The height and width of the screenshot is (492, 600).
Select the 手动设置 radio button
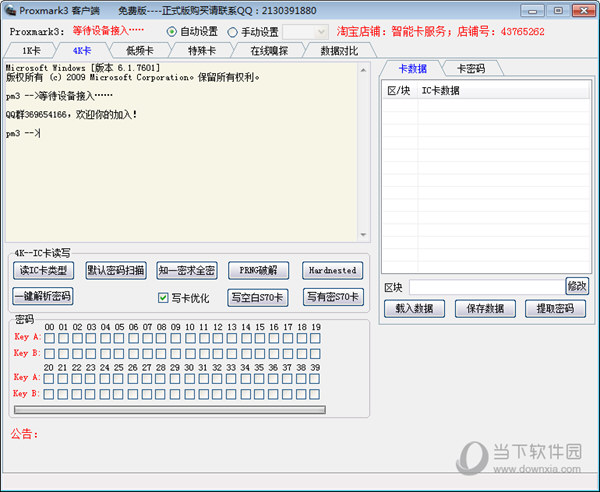click(x=232, y=32)
